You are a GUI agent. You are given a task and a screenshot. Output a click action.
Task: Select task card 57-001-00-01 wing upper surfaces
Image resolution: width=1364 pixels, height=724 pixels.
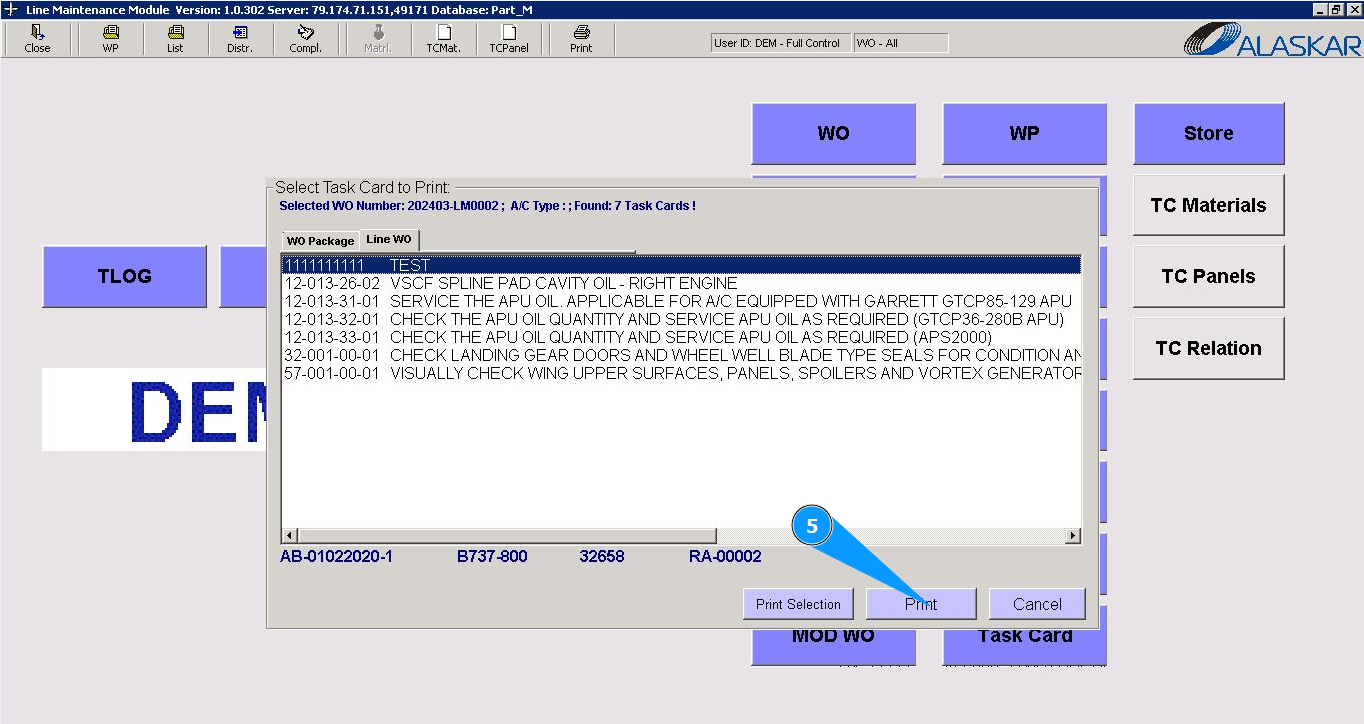pos(681,373)
